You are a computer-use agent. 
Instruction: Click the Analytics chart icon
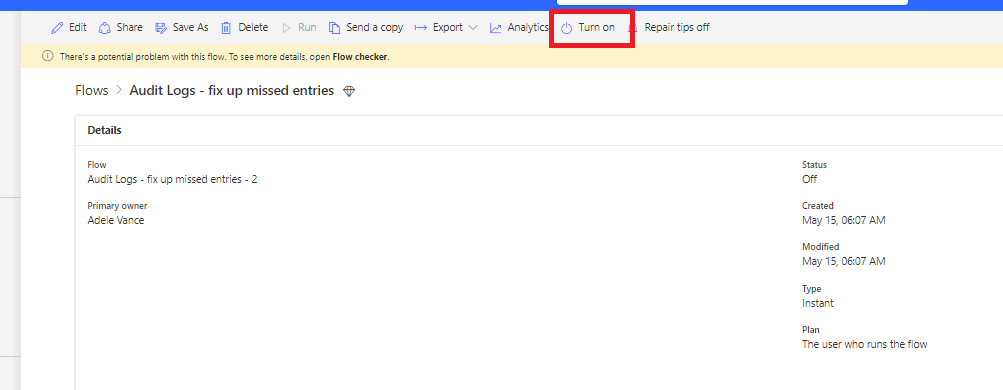click(x=496, y=28)
